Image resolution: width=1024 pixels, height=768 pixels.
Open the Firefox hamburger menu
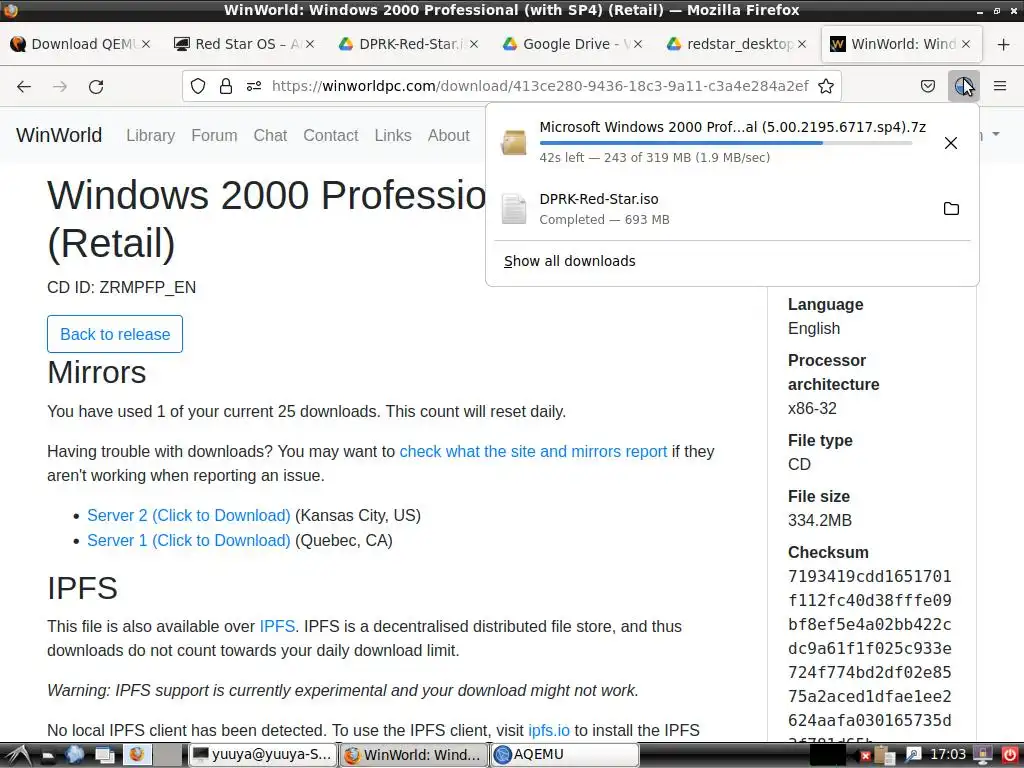(1000, 86)
